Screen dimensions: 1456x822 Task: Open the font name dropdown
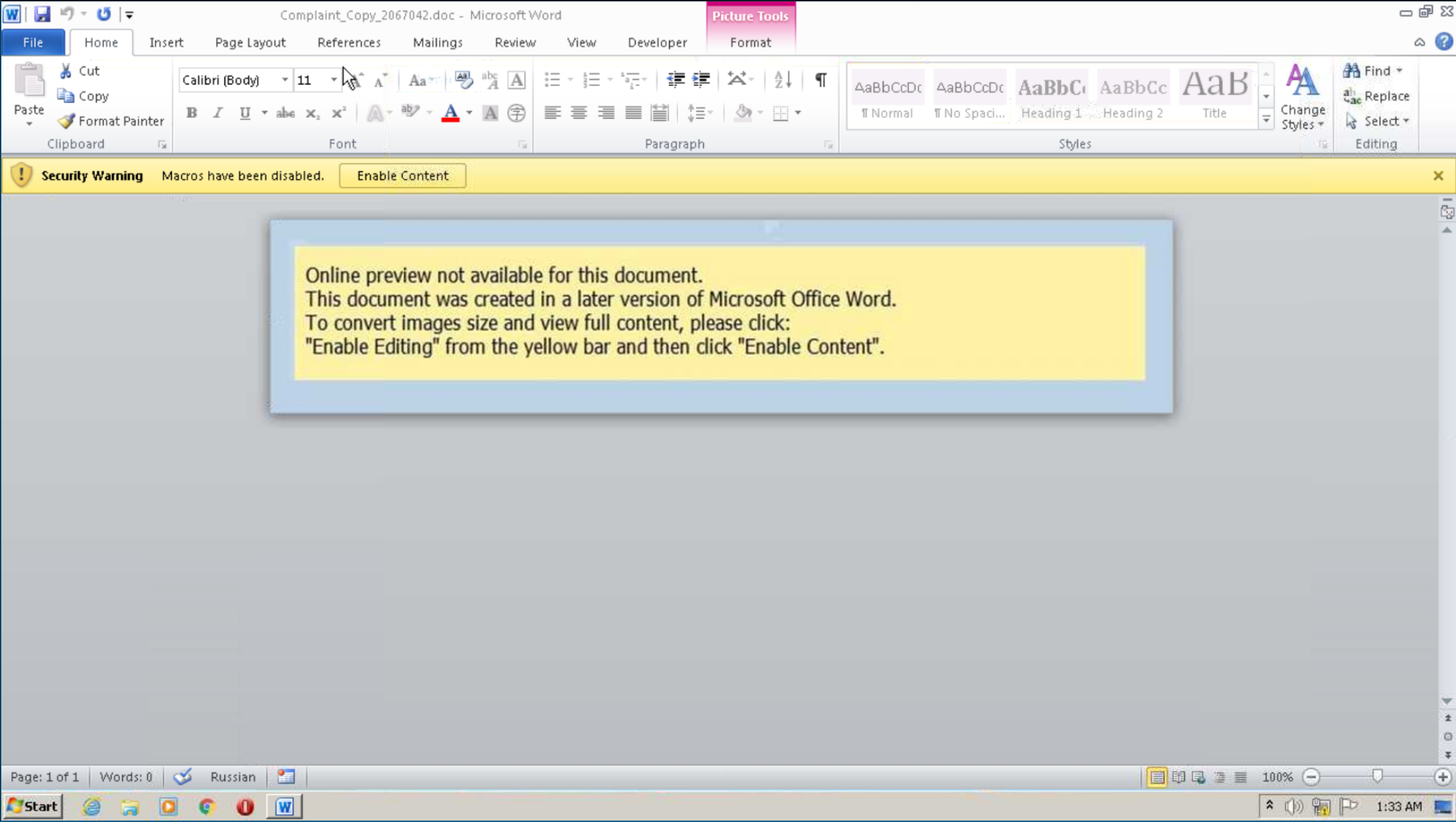(x=284, y=80)
